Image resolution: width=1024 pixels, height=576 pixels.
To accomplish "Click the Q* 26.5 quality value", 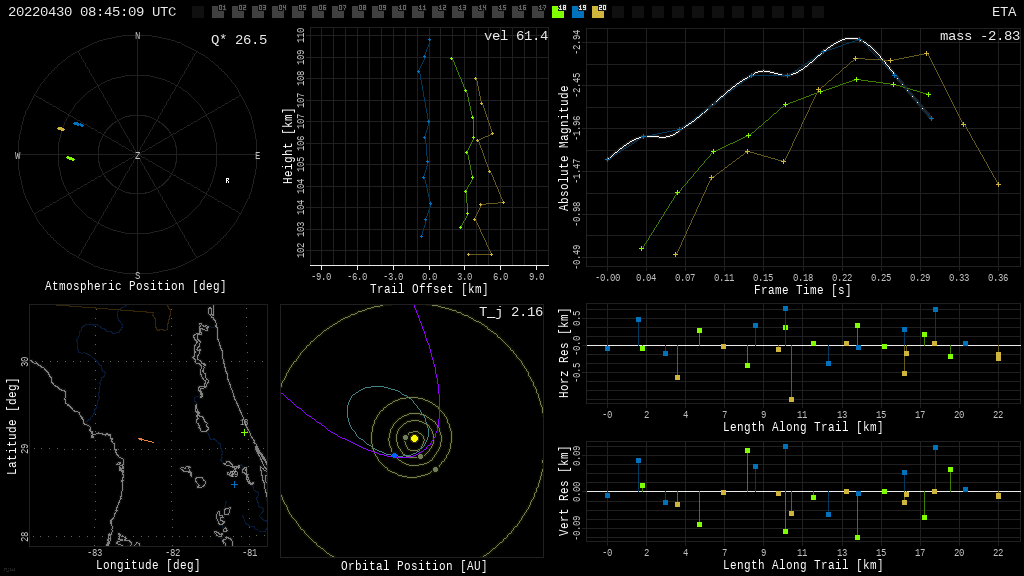I will [x=238, y=40].
